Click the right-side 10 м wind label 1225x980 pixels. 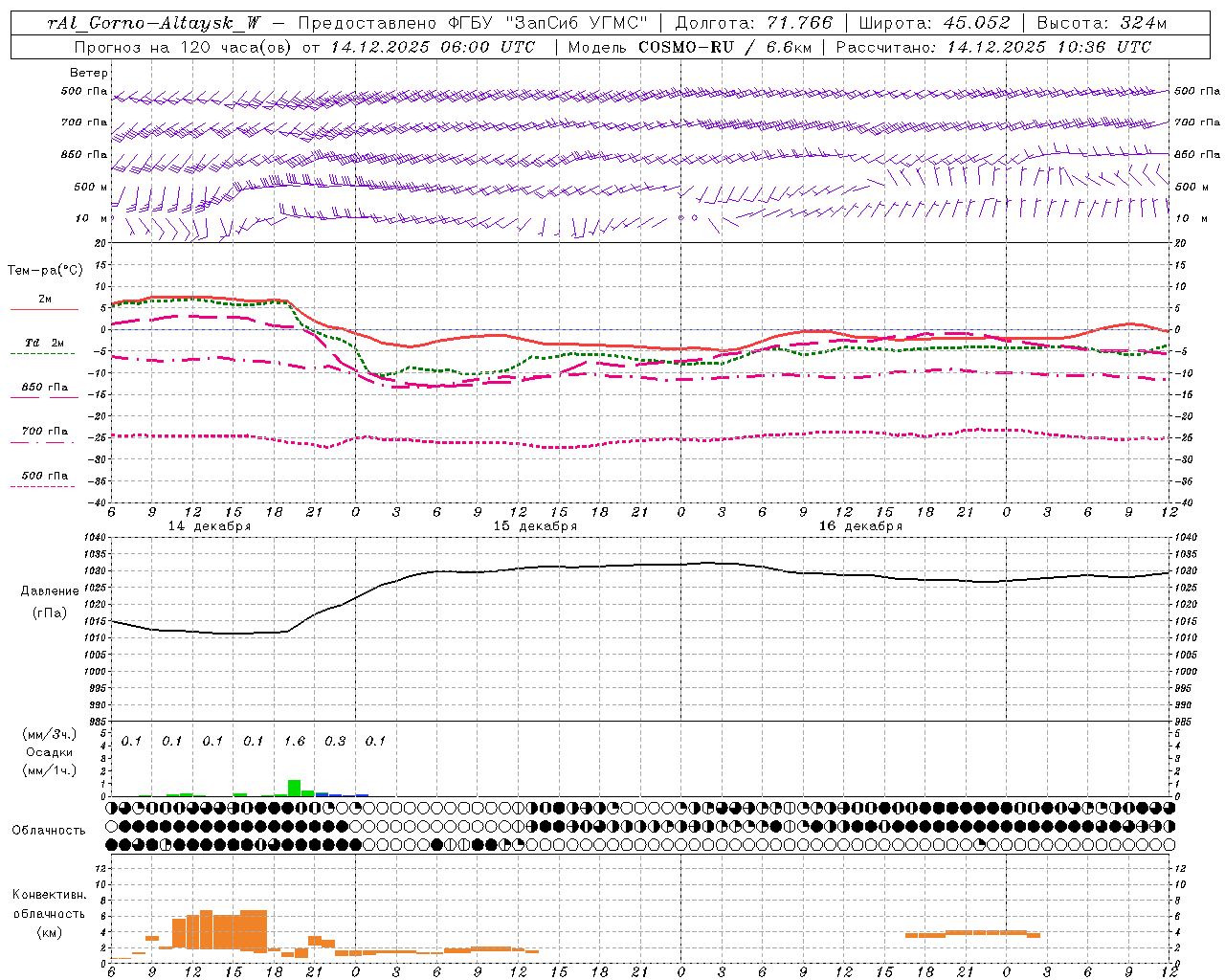(x=1192, y=218)
